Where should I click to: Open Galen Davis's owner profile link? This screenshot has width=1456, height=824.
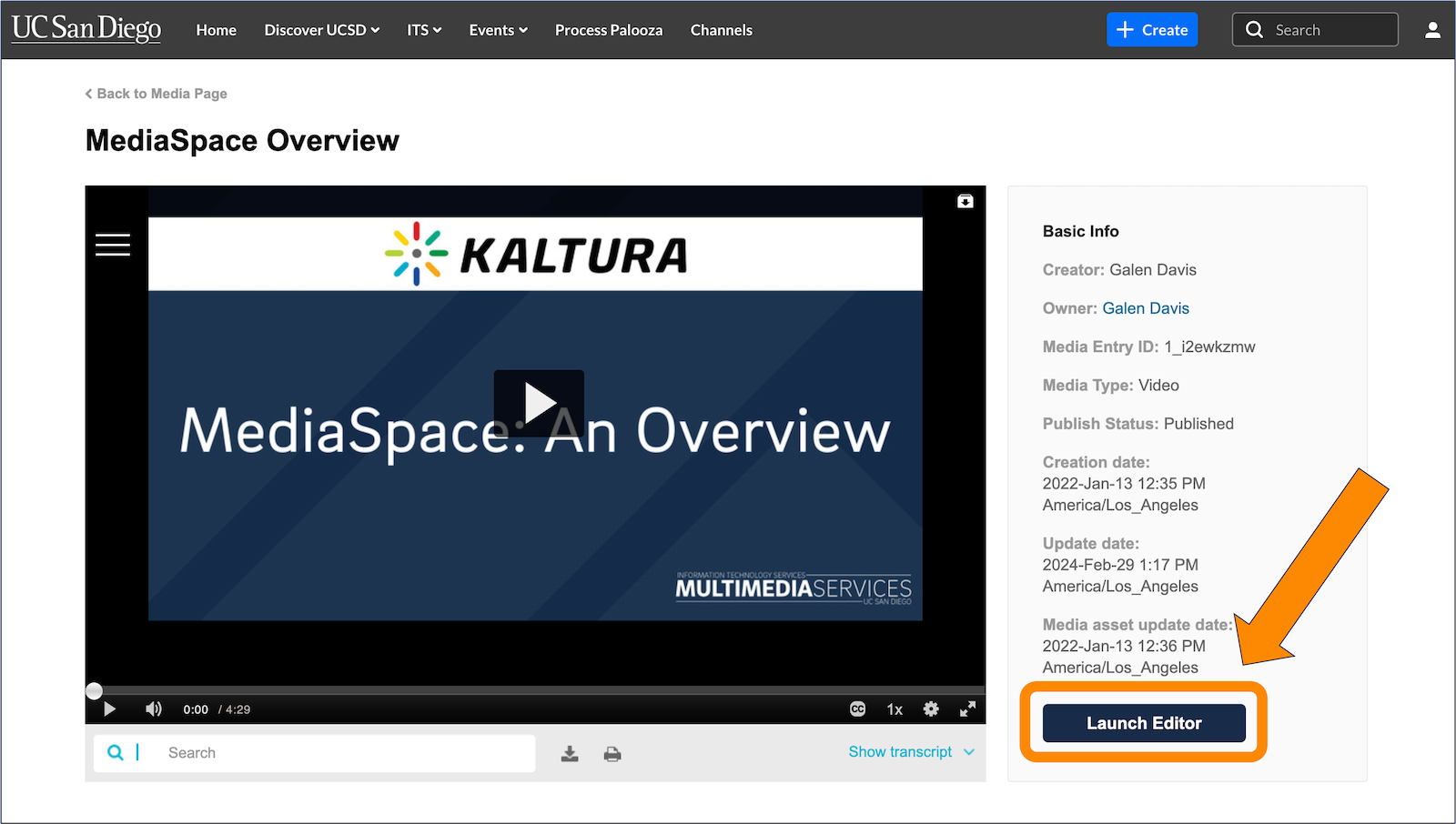(x=1145, y=307)
